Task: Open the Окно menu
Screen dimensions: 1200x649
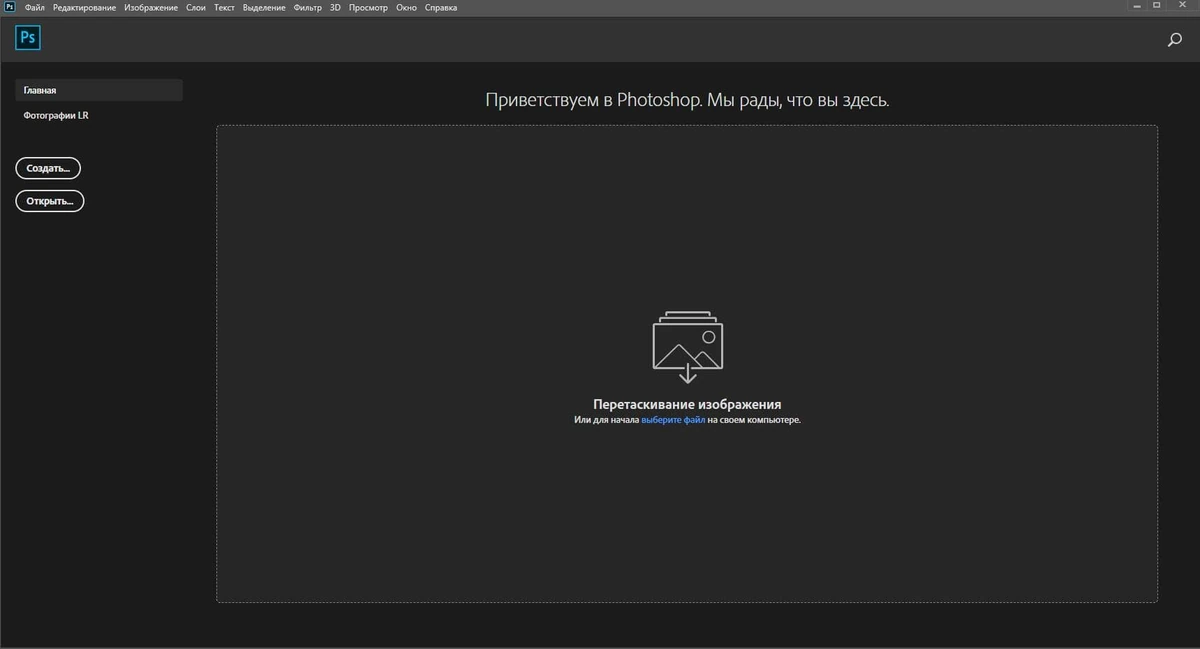Action: pyautogui.click(x=407, y=7)
